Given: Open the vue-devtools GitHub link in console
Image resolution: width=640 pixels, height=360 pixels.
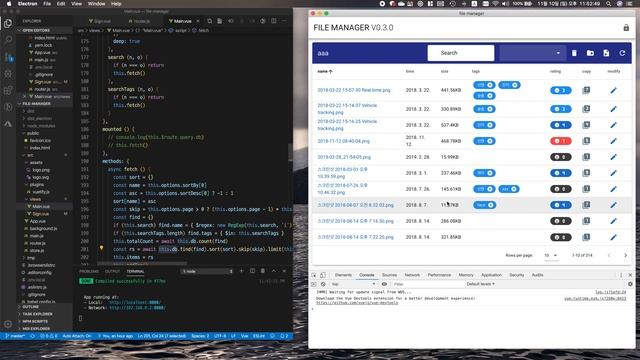Looking at the screenshot, I should click(x=357, y=303).
